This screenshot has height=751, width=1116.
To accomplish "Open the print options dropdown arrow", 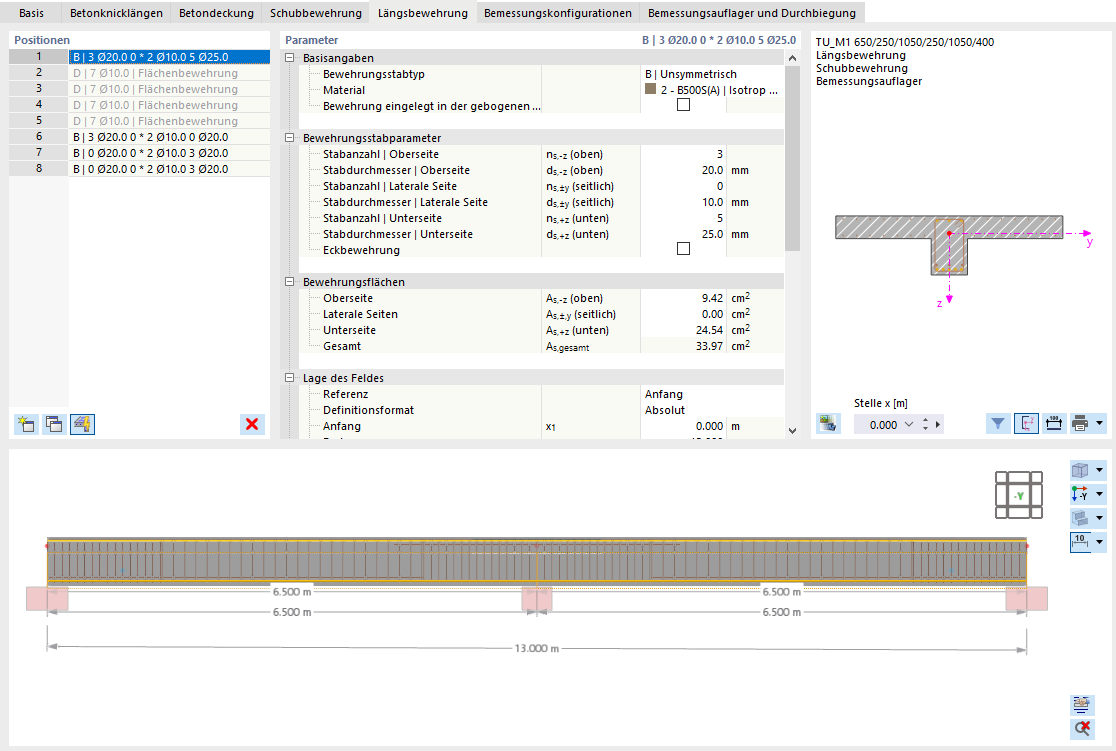I will 1100,424.
